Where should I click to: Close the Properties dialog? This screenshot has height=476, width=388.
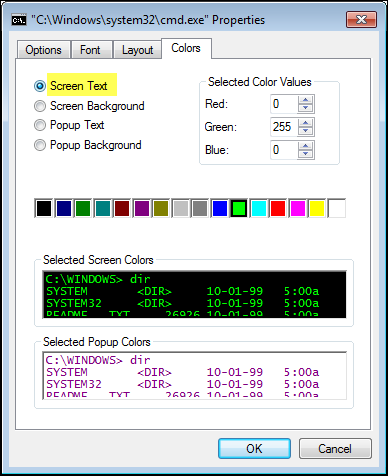(x=361, y=20)
